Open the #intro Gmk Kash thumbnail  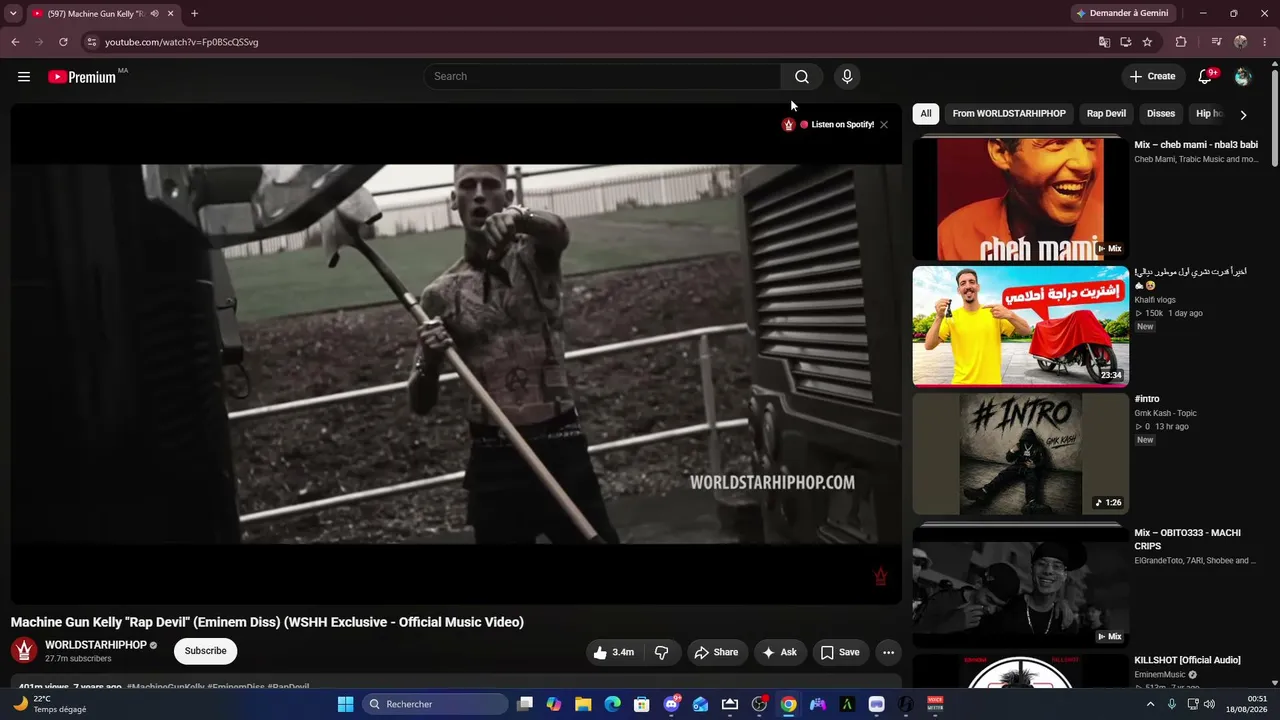pyautogui.click(x=1020, y=454)
